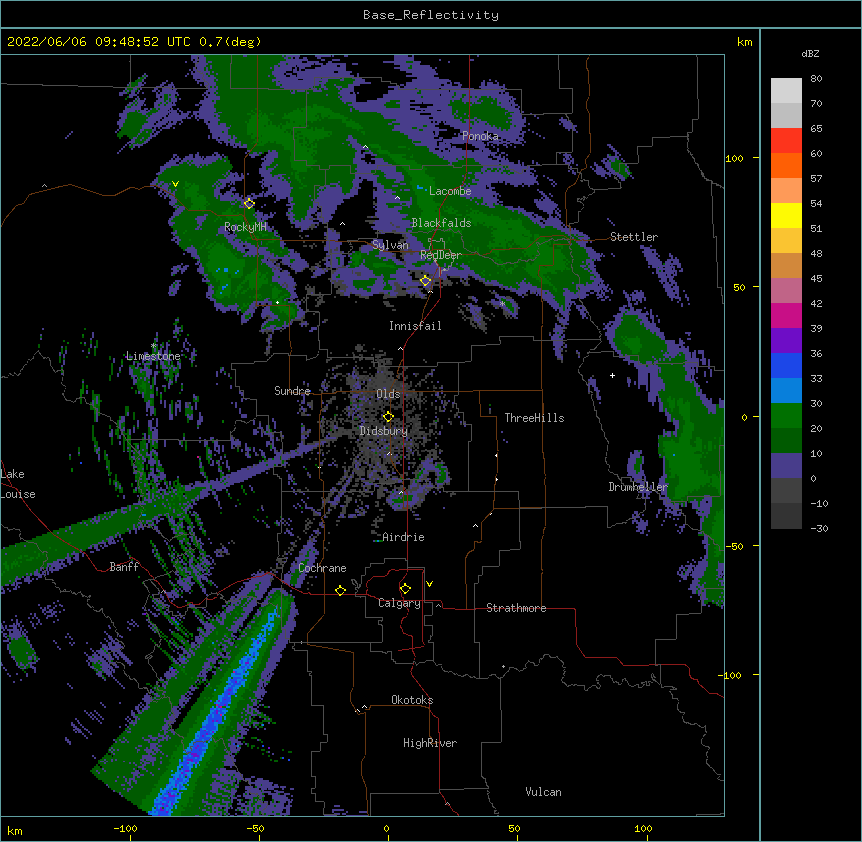Screen dimensions: 862x842
Task: Select the Drumheller label
Action: coord(638,487)
